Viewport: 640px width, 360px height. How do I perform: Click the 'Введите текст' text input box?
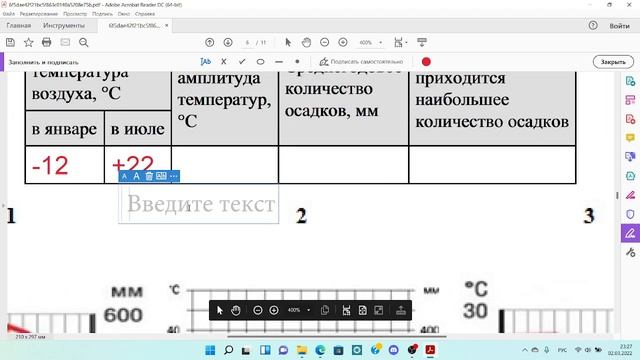point(199,204)
